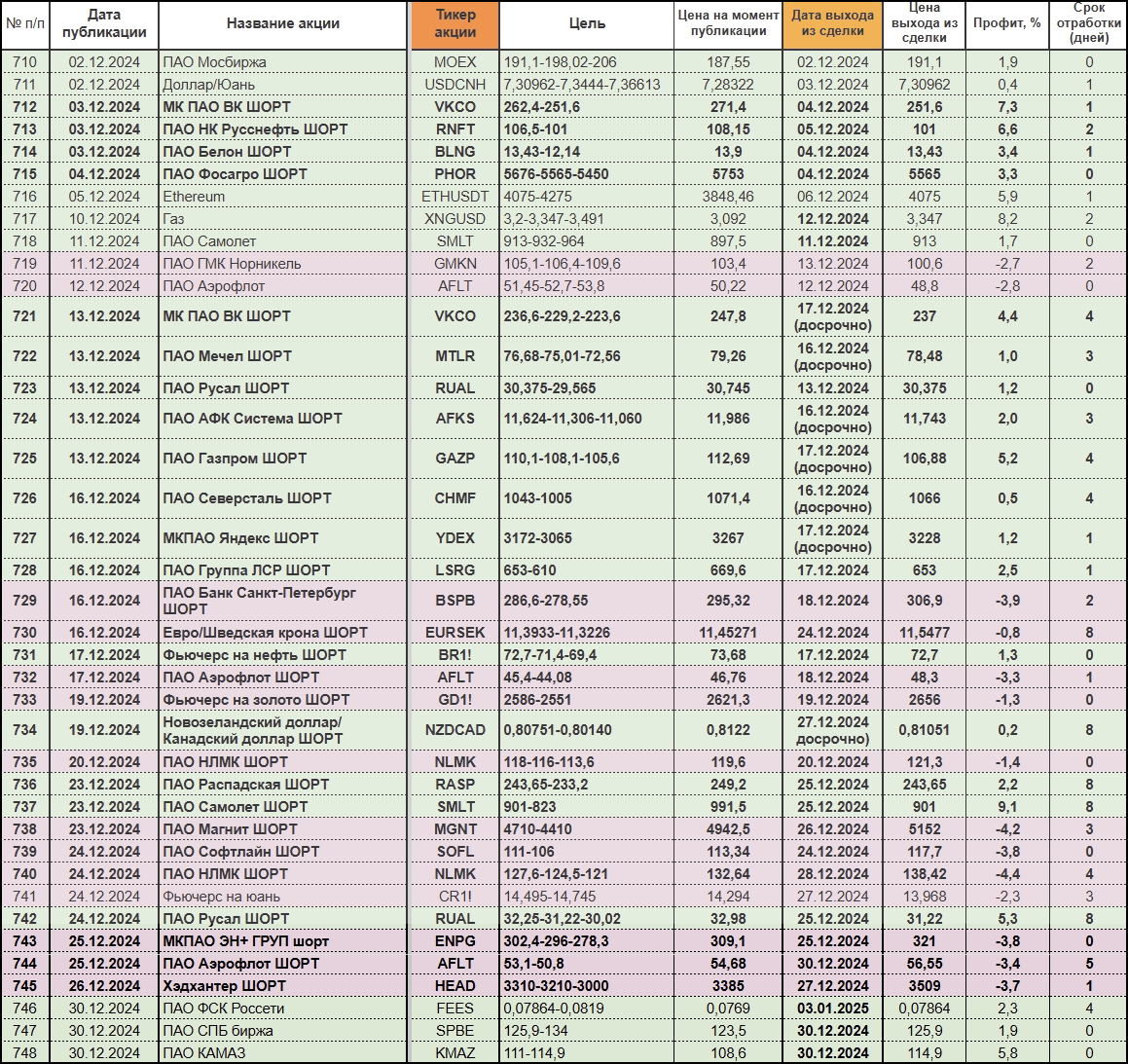This screenshot has width=1128, height=1064.
Task: Select the "Дата выхода из сделки" header
Action: point(832,23)
